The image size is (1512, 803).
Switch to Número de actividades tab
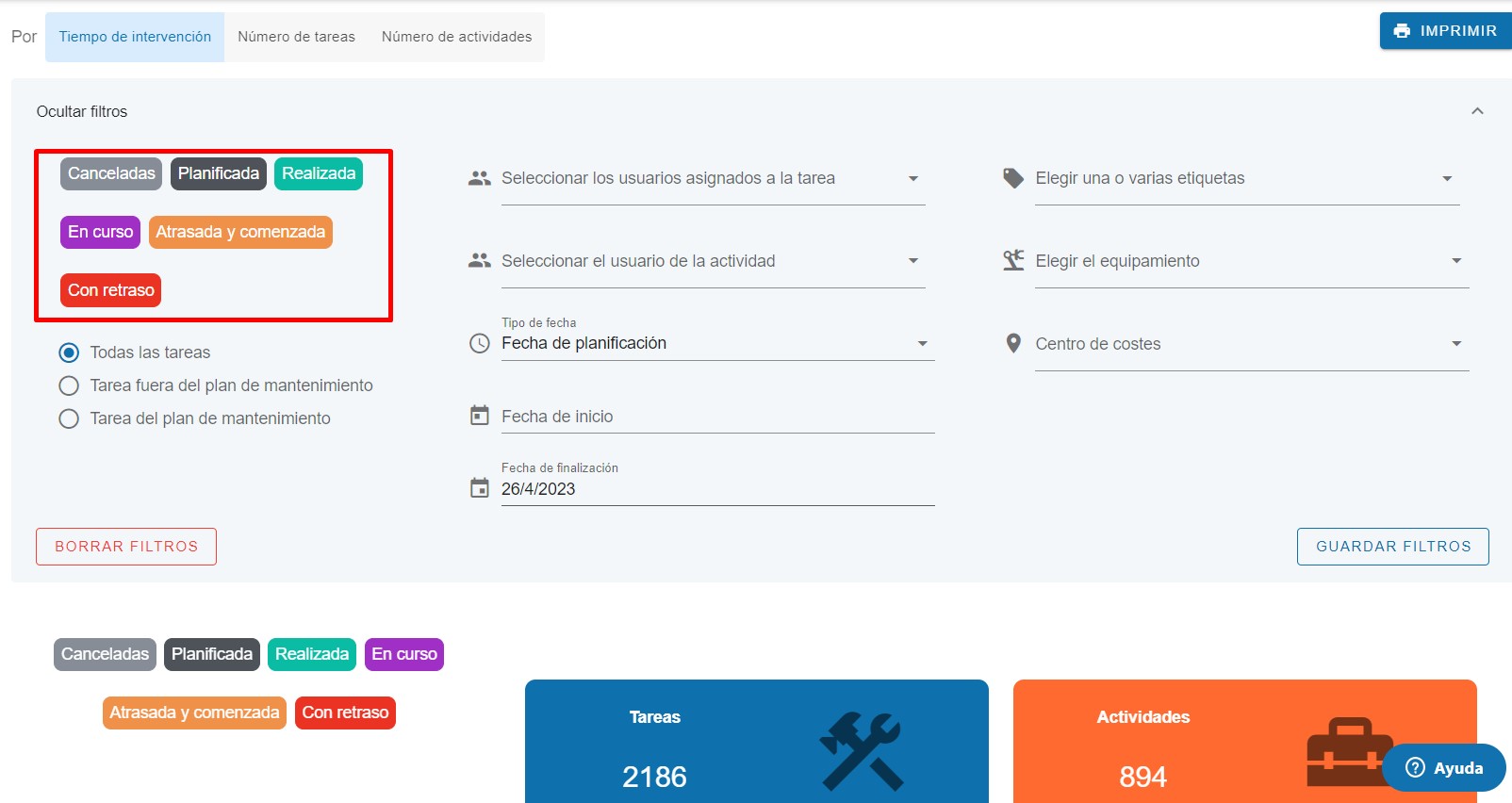tap(456, 37)
